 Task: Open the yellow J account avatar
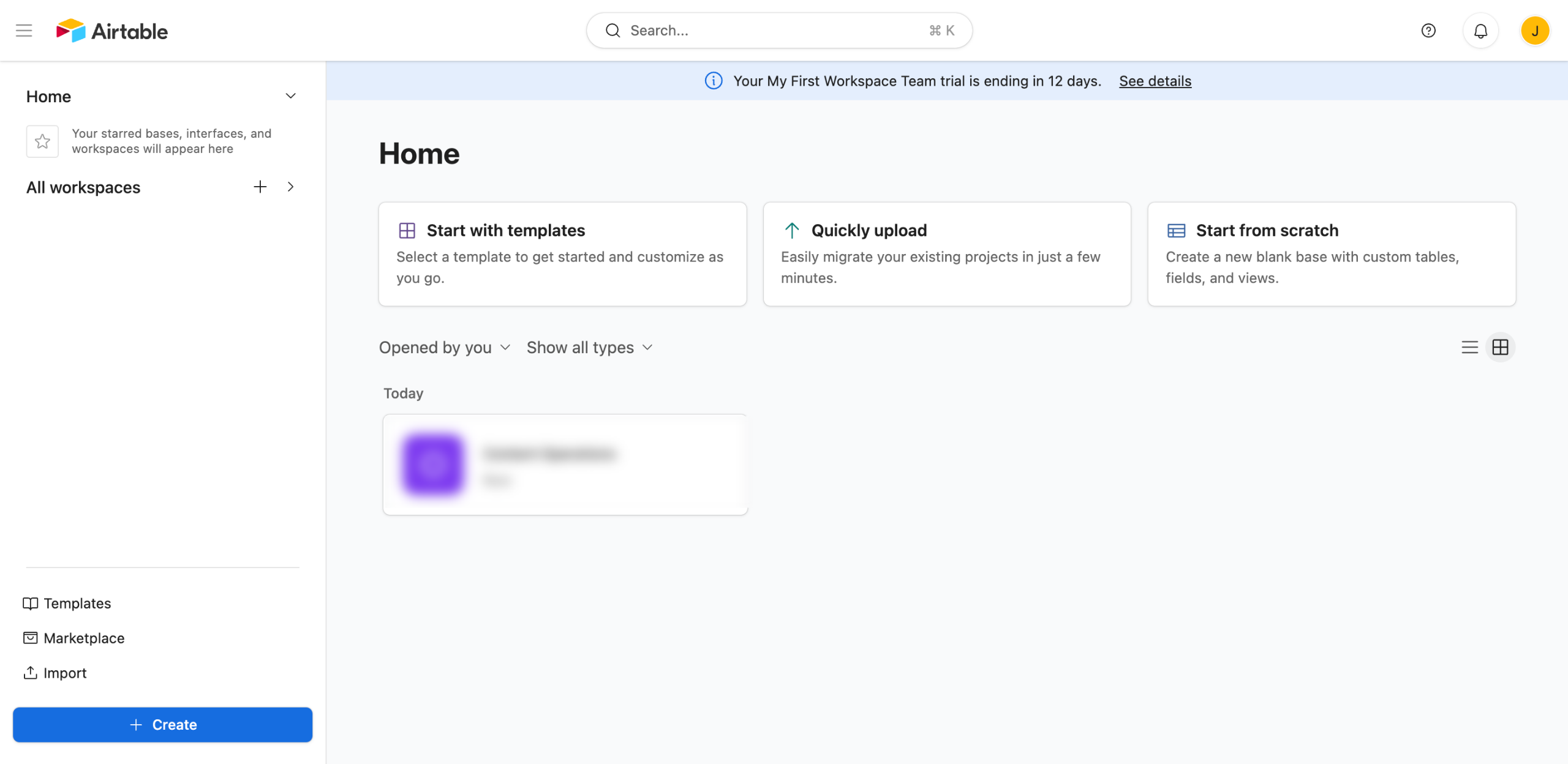click(1534, 31)
